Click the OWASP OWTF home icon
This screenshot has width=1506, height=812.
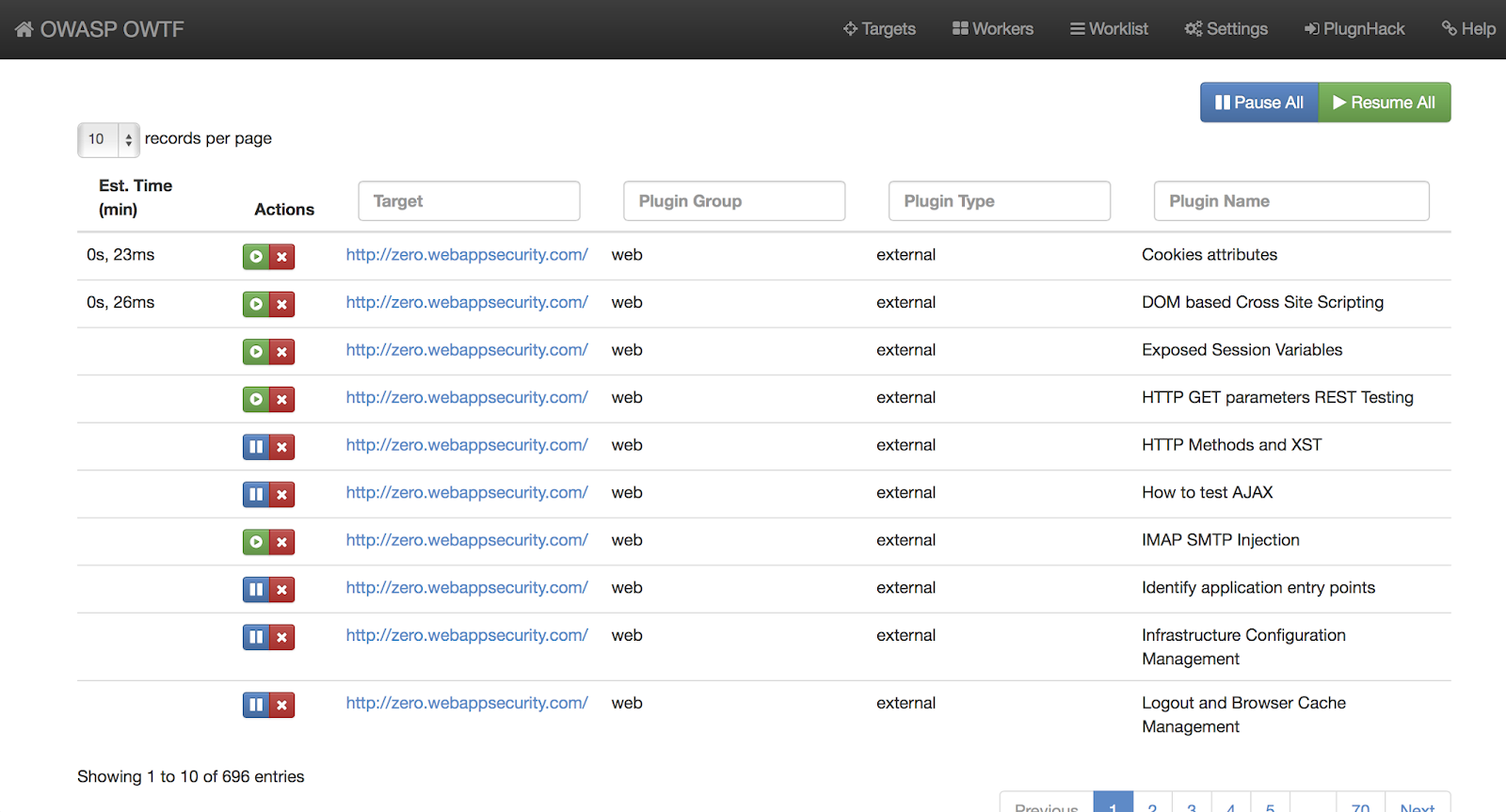click(x=24, y=29)
